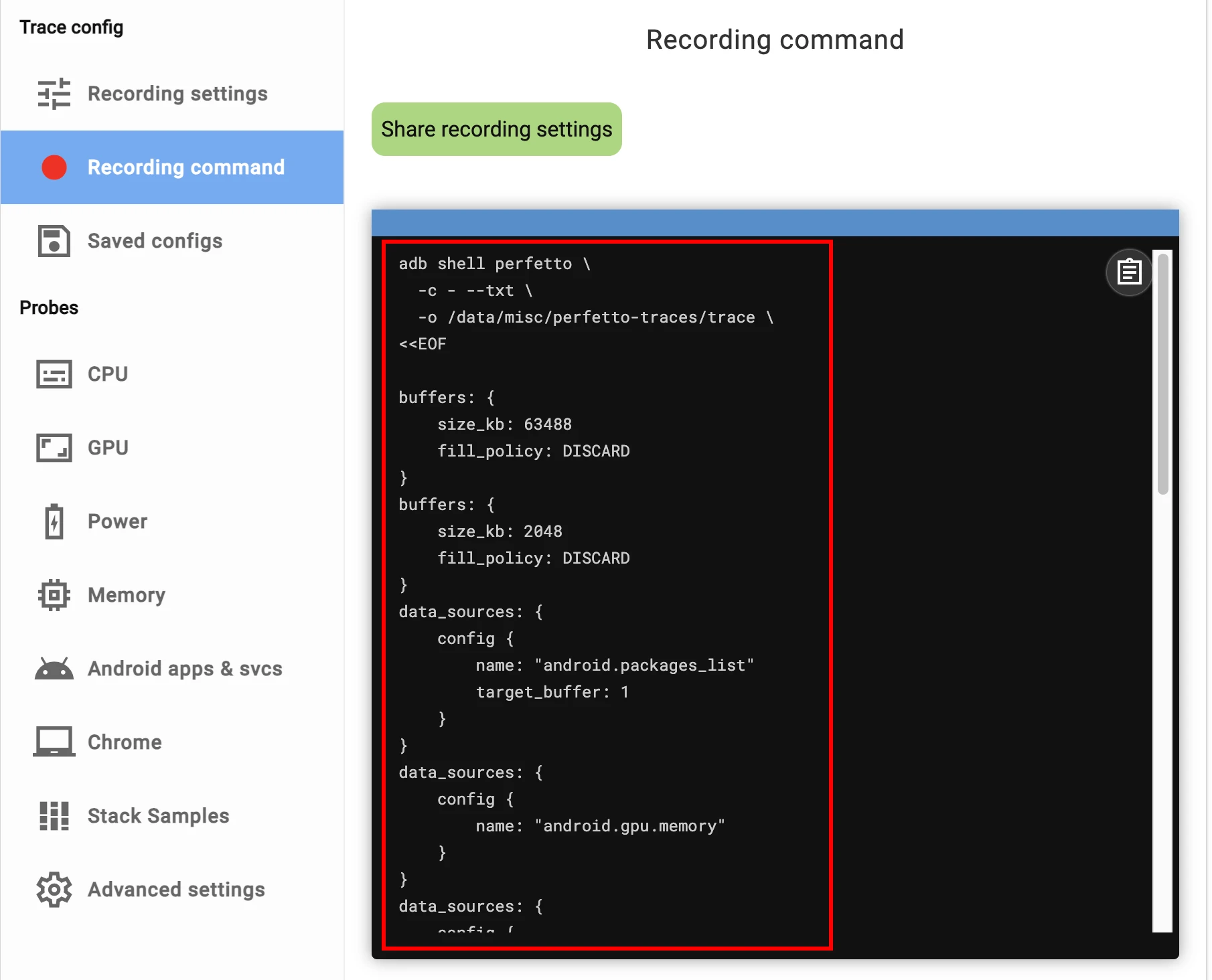1212x980 pixels.
Task: Click the 'Recording command' page heading
Action: click(775, 40)
